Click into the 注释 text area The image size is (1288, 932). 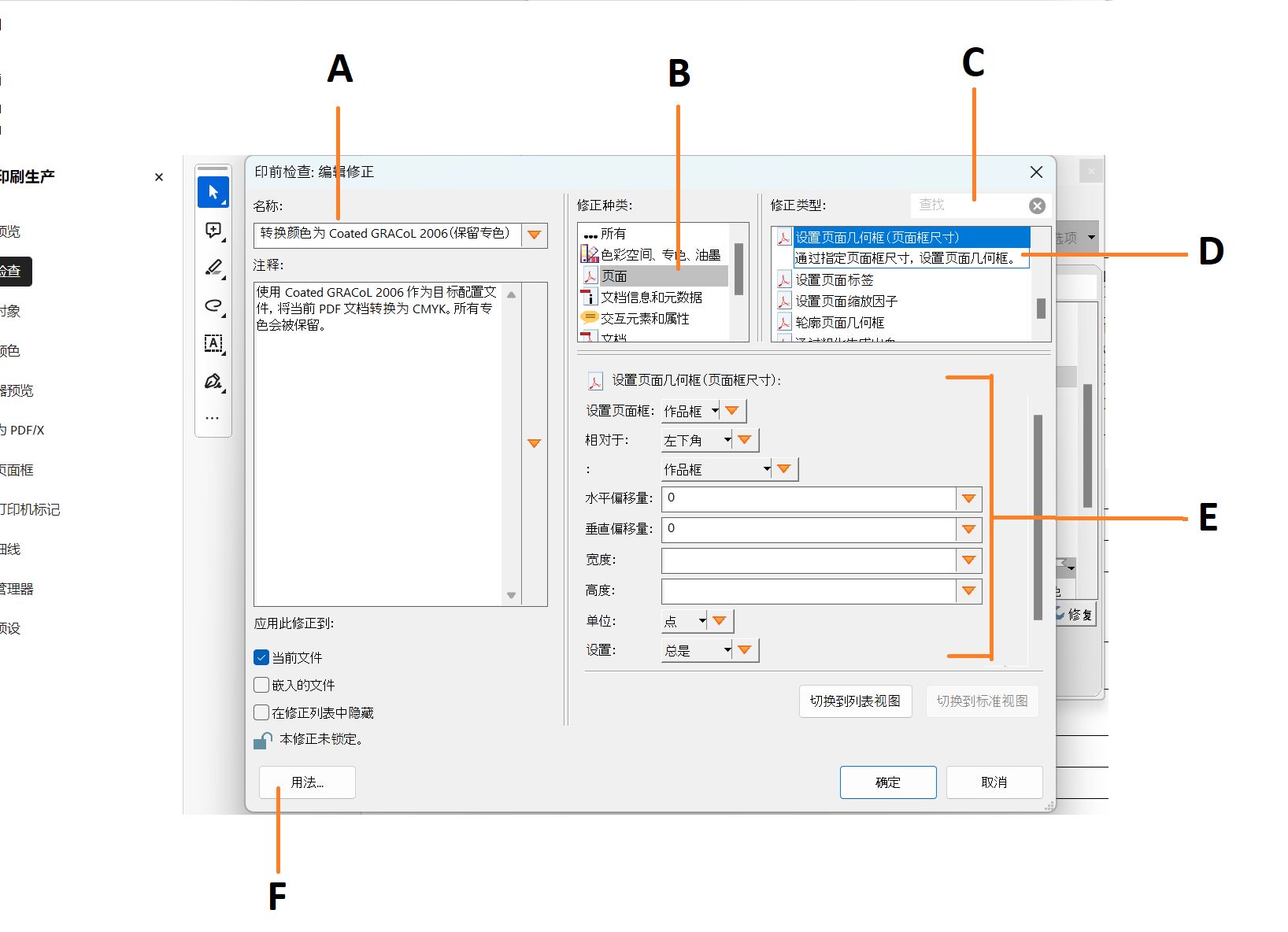click(x=378, y=444)
